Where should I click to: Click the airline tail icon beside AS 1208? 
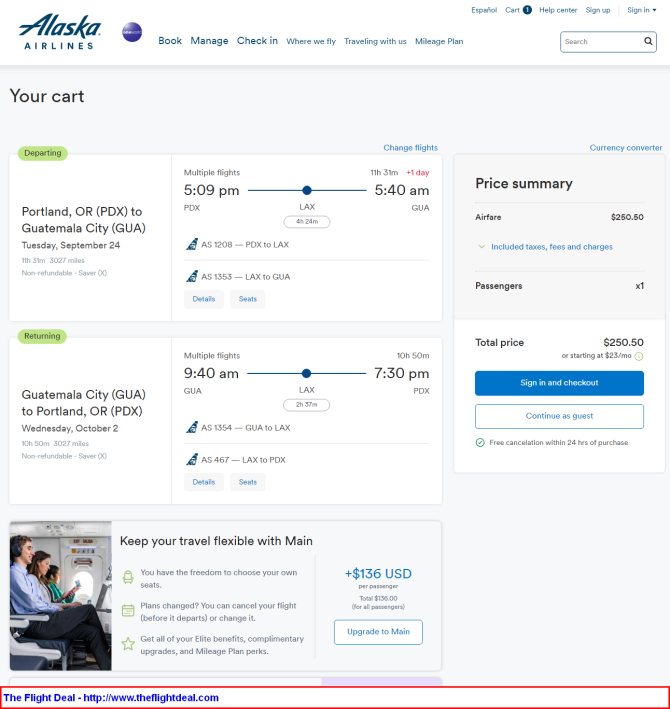coord(192,244)
